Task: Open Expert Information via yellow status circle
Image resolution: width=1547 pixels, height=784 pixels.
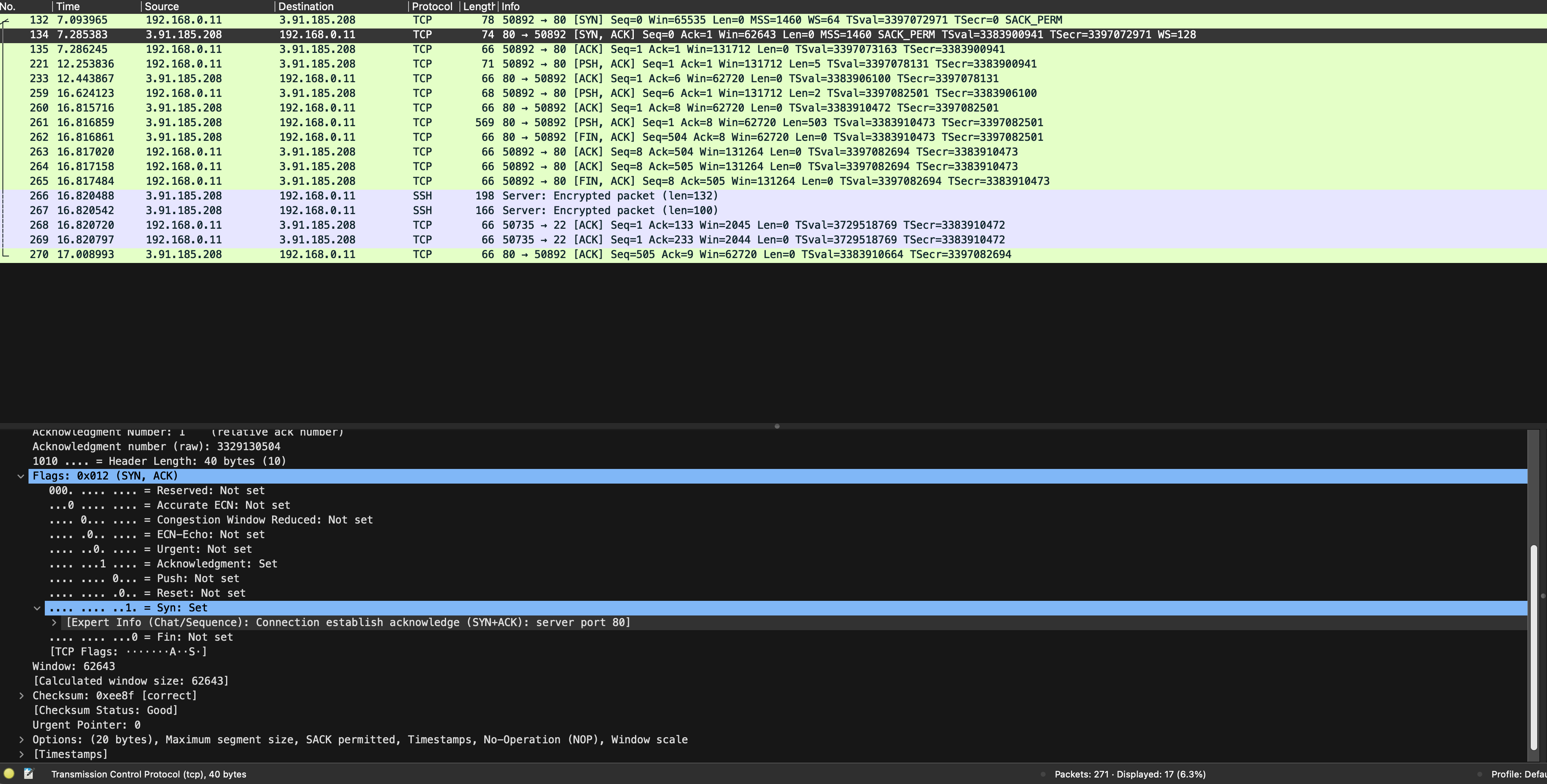Action: (9, 774)
